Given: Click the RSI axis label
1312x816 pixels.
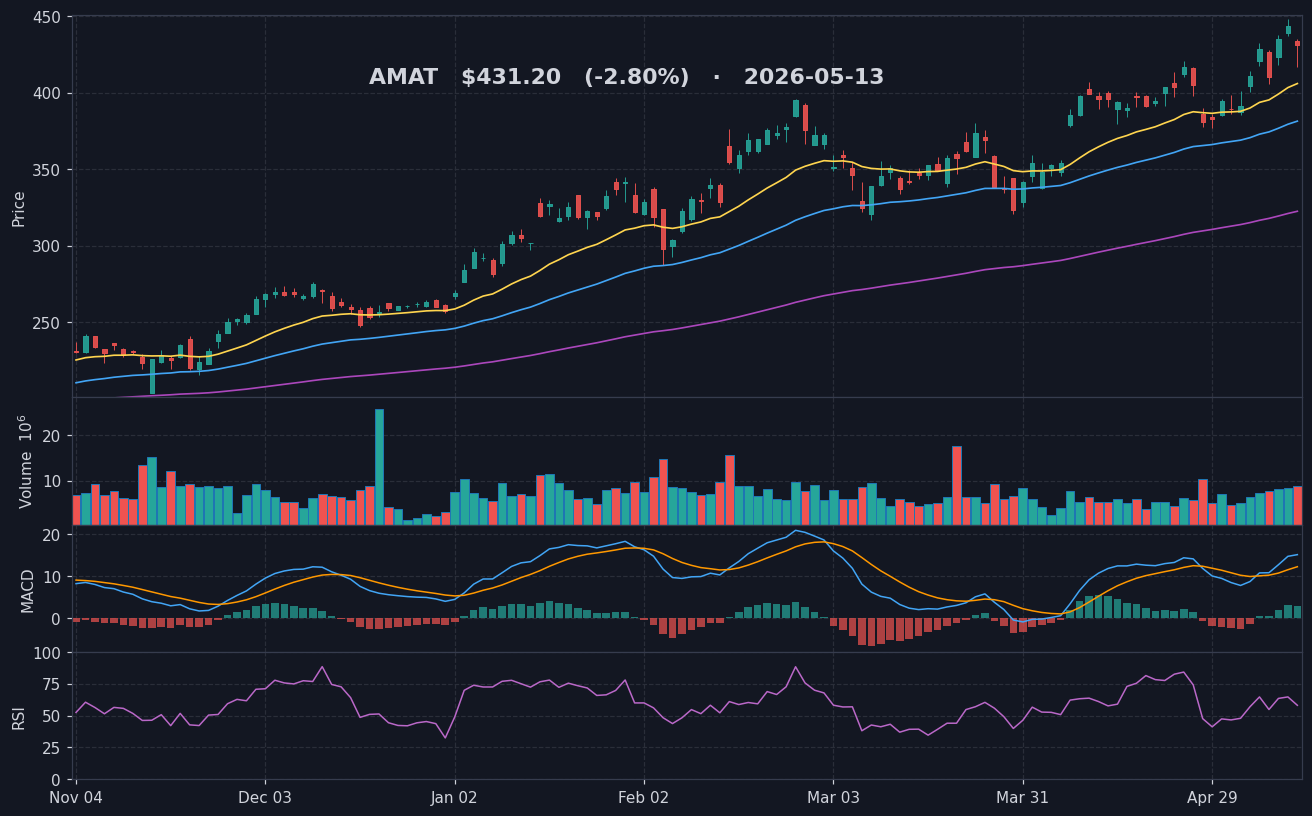Looking at the screenshot, I should (19, 717).
